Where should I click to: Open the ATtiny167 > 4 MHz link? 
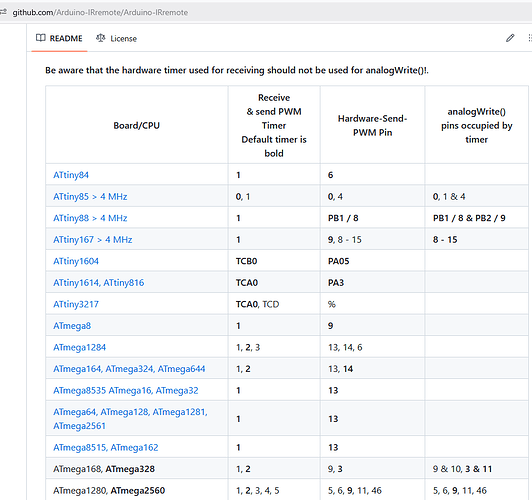point(93,240)
